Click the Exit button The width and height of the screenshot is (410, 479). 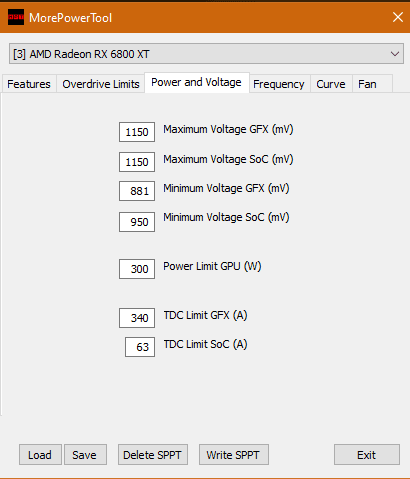pos(367,455)
